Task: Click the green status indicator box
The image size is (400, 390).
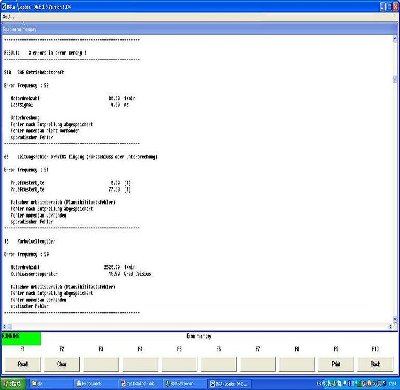Action: pos(21,338)
